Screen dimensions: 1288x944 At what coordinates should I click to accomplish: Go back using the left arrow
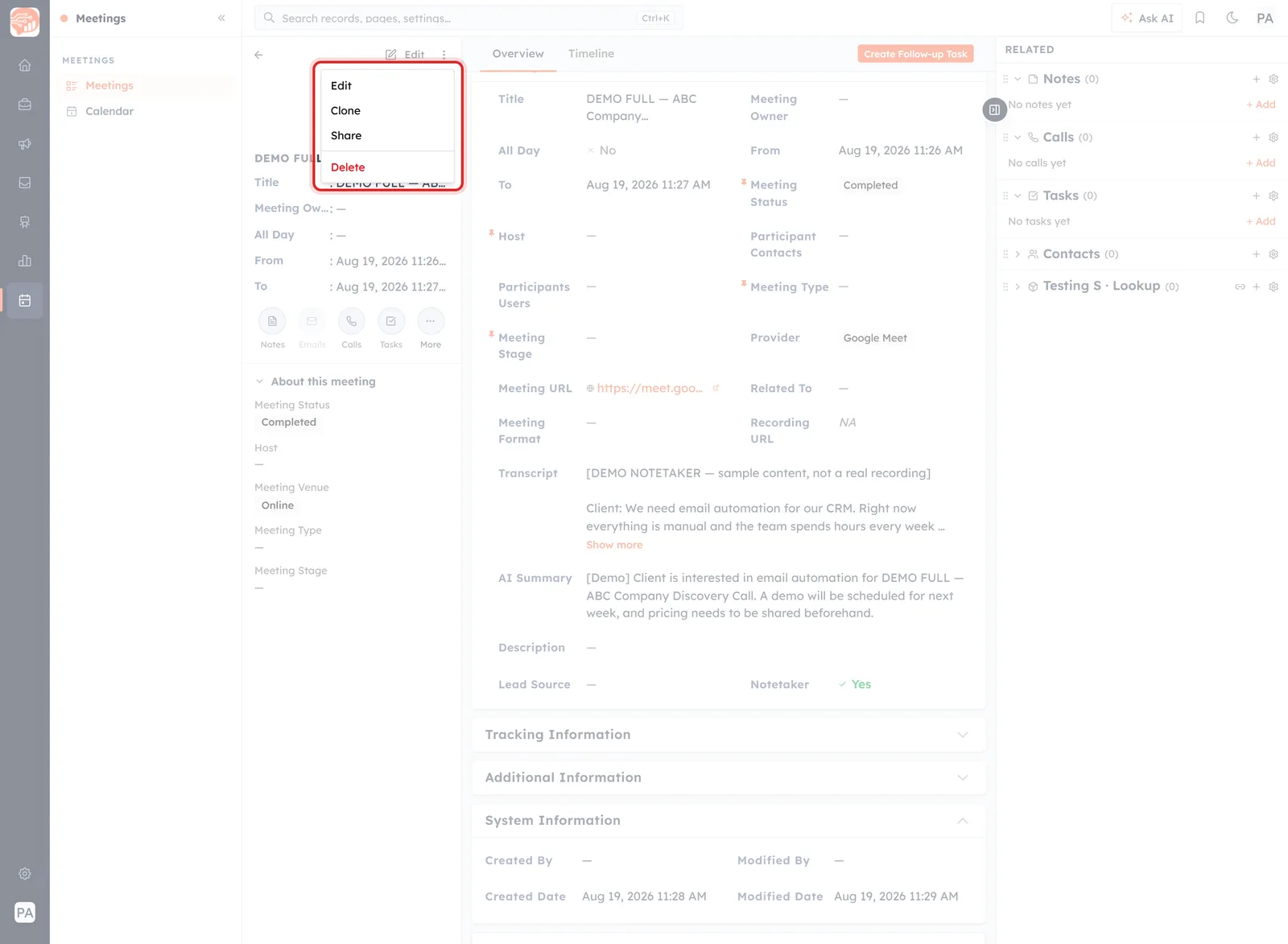pyautogui.click(x=258, y=55)
